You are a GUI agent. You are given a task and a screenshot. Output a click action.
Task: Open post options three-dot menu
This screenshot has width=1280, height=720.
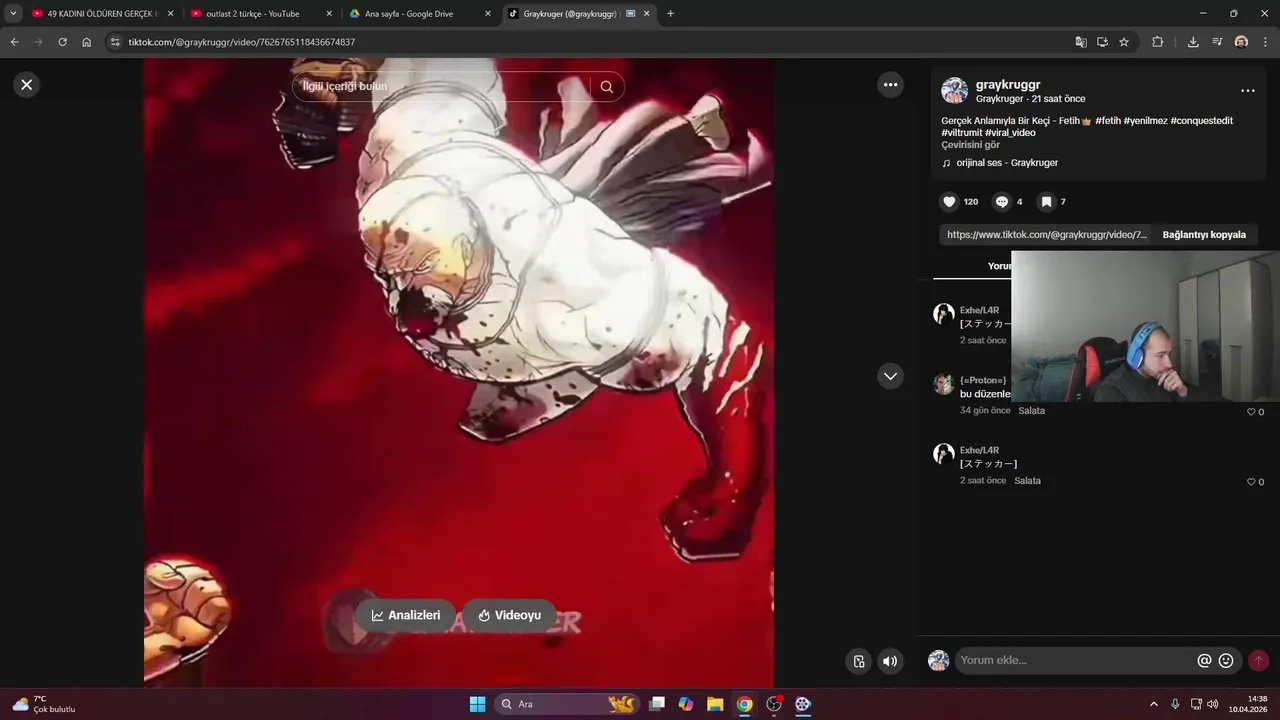(1247, 91)
